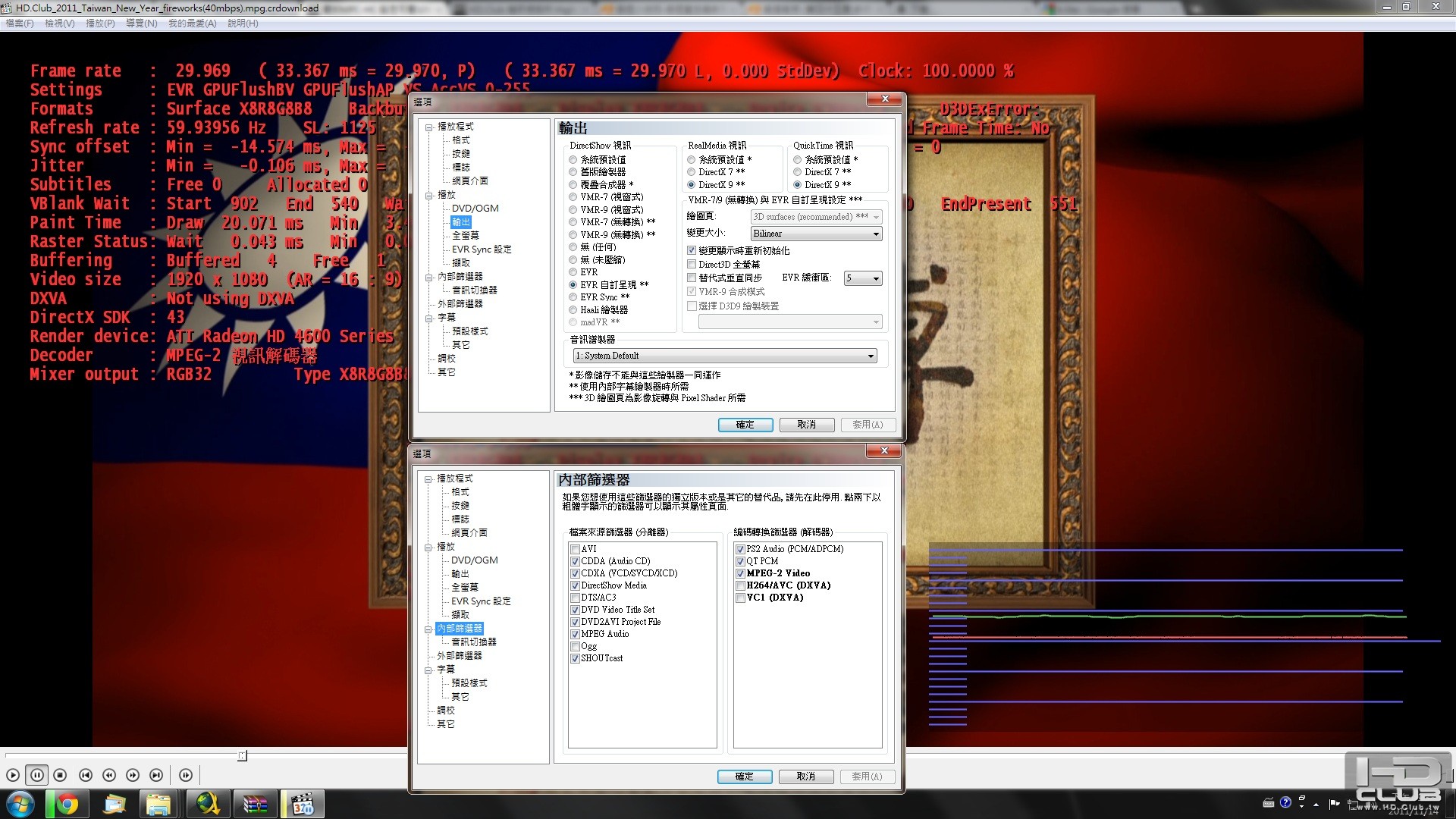Open the 變更大小 Bilinear dropdown
Viewport: 1456px width, 819px height.
click(x=816, y=234)
